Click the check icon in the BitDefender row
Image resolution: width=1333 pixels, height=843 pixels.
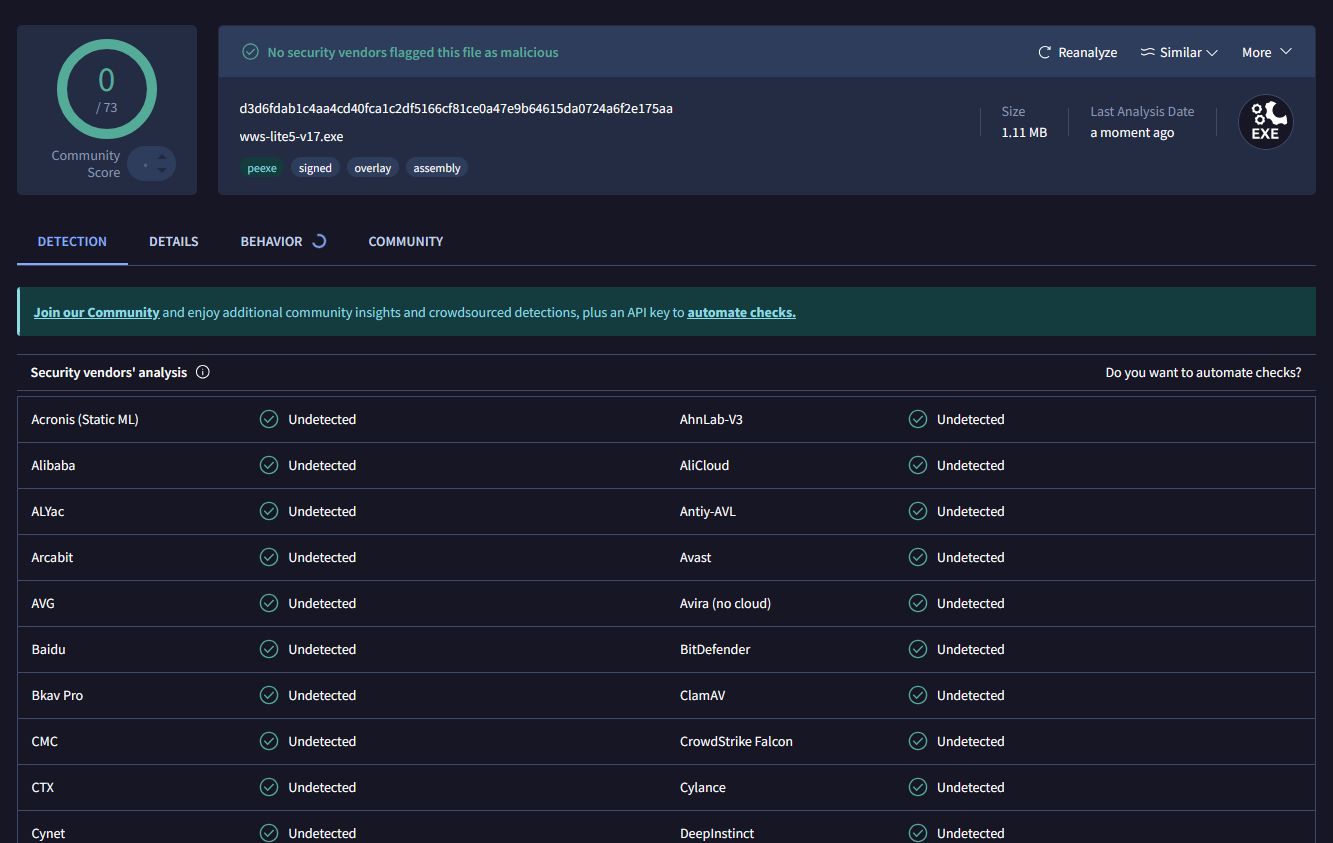tap(918, 649)
